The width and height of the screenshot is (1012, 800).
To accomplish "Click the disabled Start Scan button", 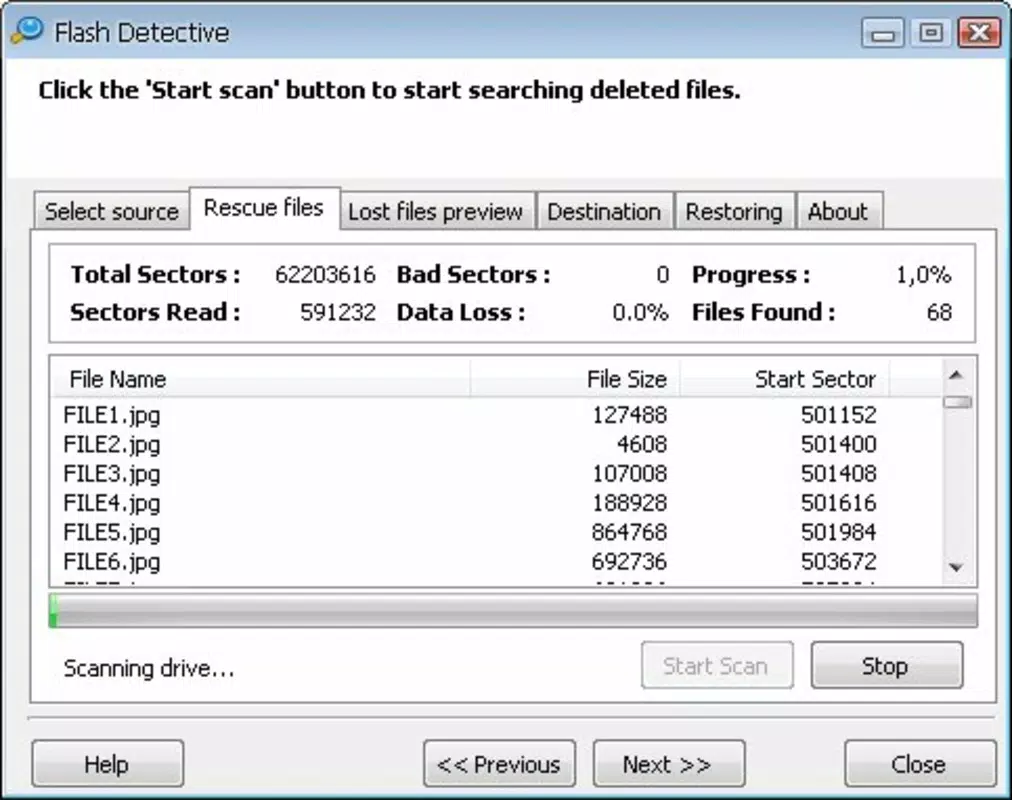I will coord(716,665).
